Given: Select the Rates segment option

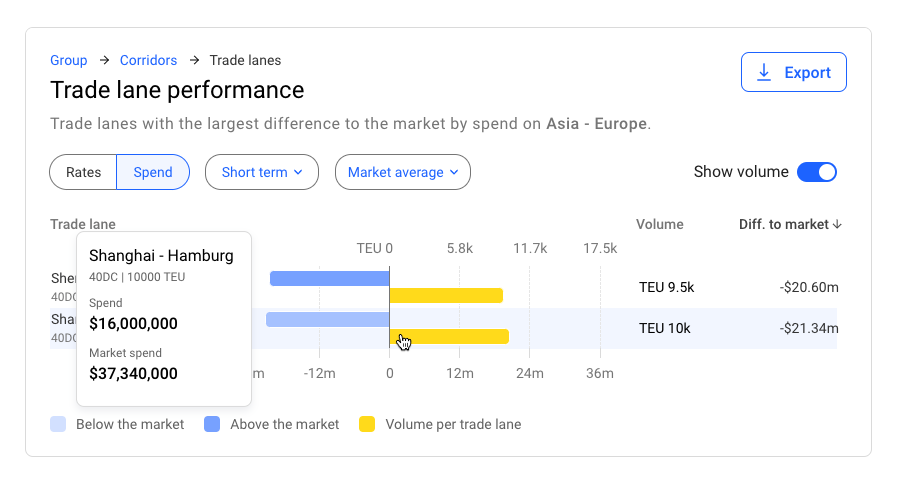Looking at the screenshot, I should click(x=84, y=172).
